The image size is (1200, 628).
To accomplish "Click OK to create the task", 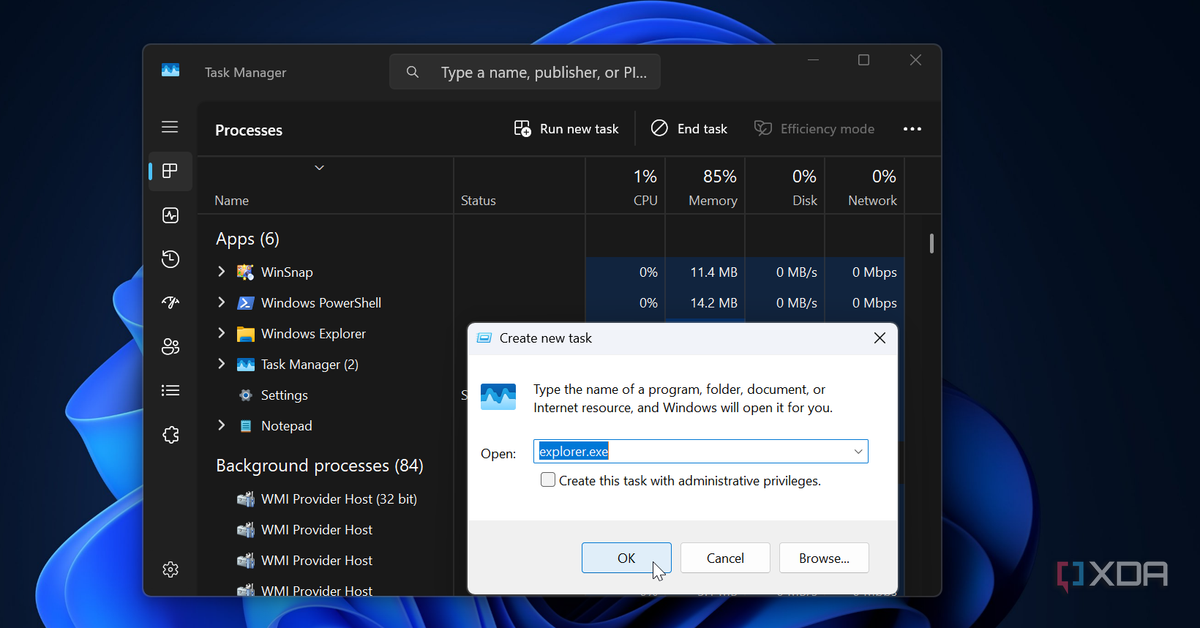I will (626, 558).
